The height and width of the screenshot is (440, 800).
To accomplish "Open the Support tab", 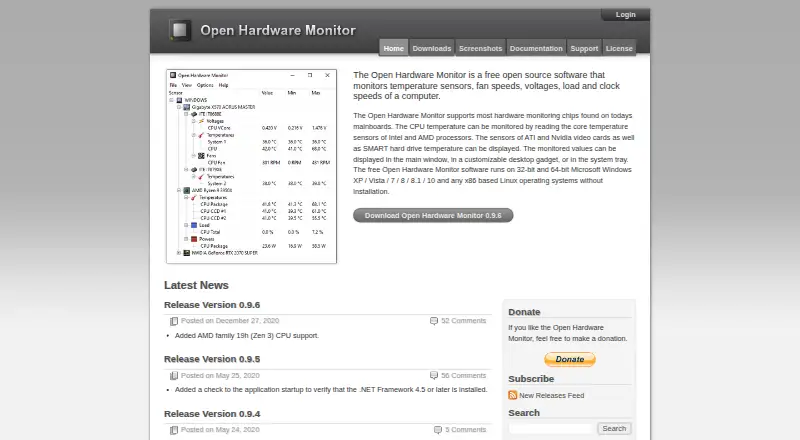I will click(x=584, y=48).
